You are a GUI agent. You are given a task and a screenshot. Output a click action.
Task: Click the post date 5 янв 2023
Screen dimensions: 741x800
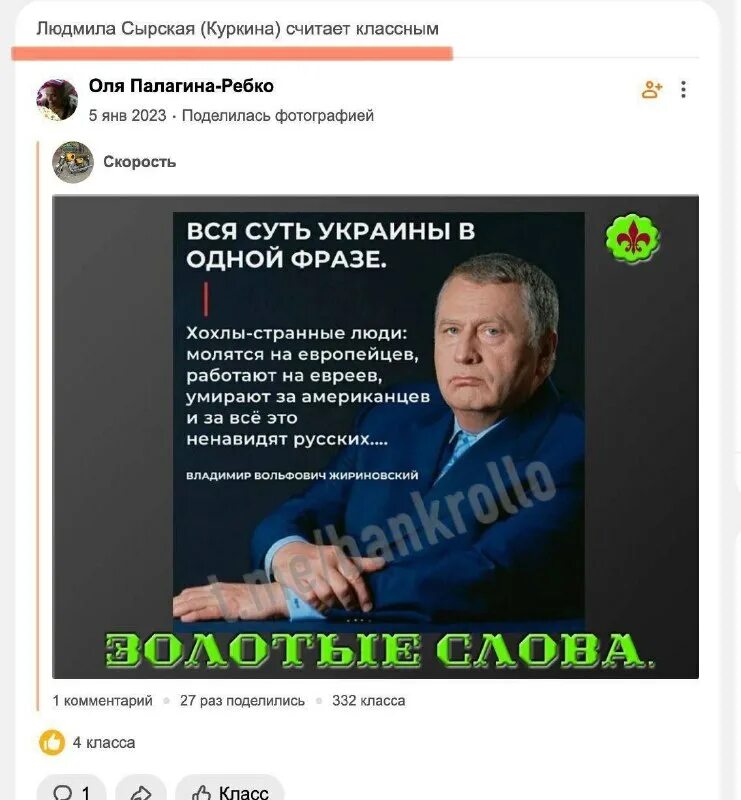click(x=128, y=116)
